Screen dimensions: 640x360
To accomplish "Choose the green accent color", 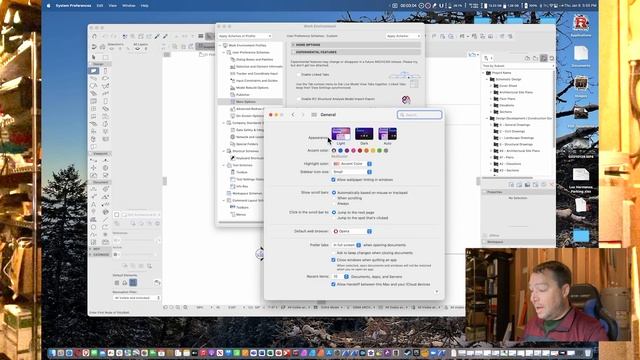I will tap(380, 151).
